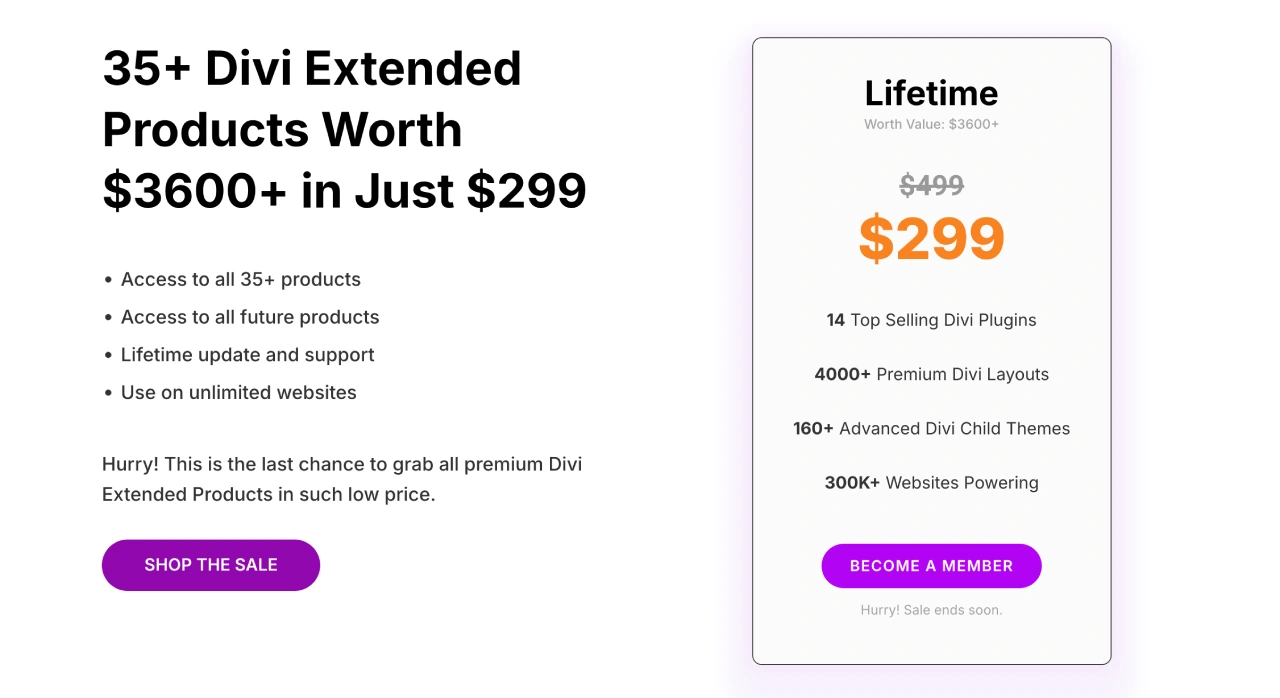Select the 4000+ Premium Divi Layouts item
The width and height of the screenshot is (1280, 698).
(931, 374)
